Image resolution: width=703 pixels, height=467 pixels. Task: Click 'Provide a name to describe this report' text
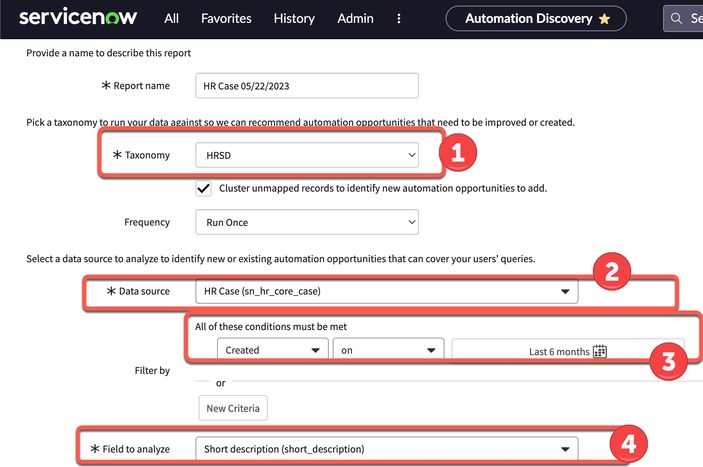pyautogui.click(x=108, y=53)
